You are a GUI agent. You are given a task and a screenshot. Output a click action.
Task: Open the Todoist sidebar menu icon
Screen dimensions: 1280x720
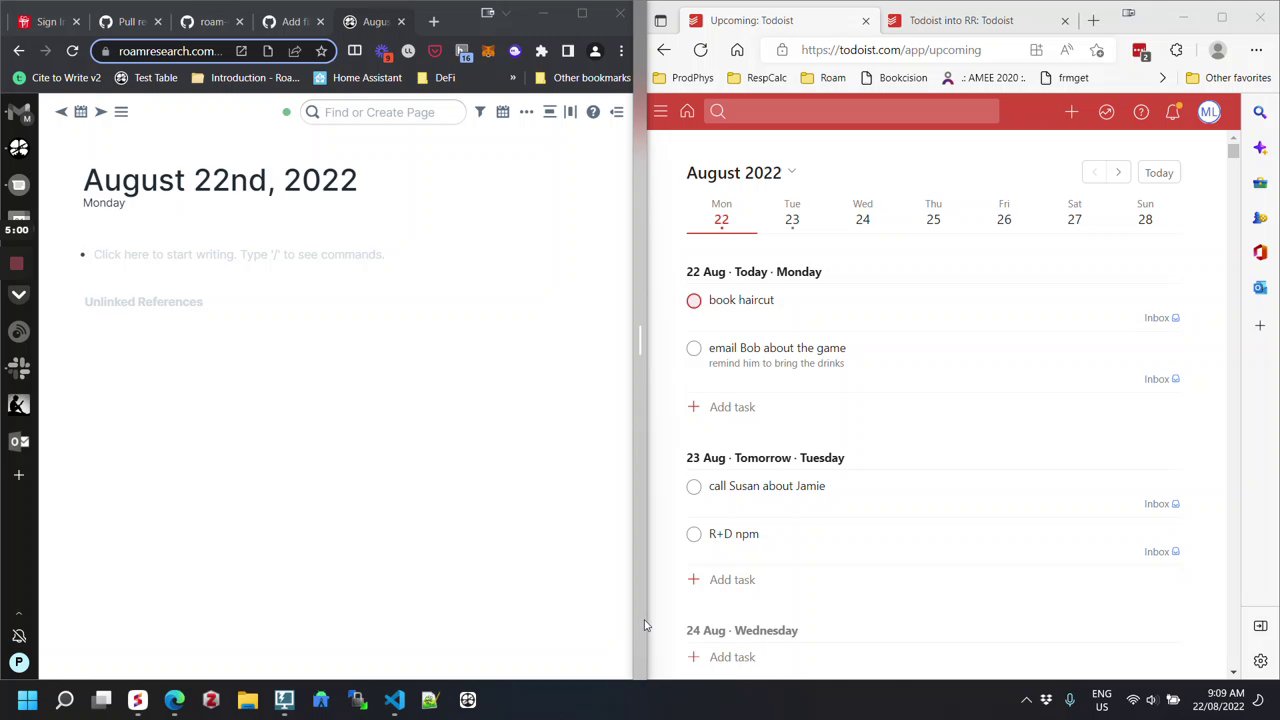[660, 112]
